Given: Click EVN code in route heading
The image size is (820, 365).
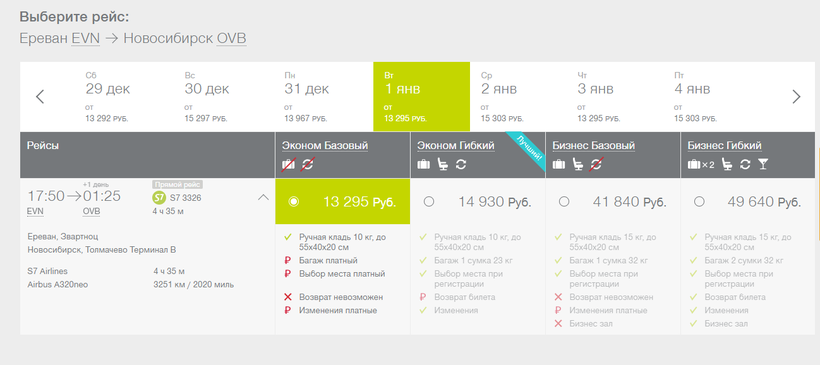Looking at the screenshot, I should click(x=86, y=39).
